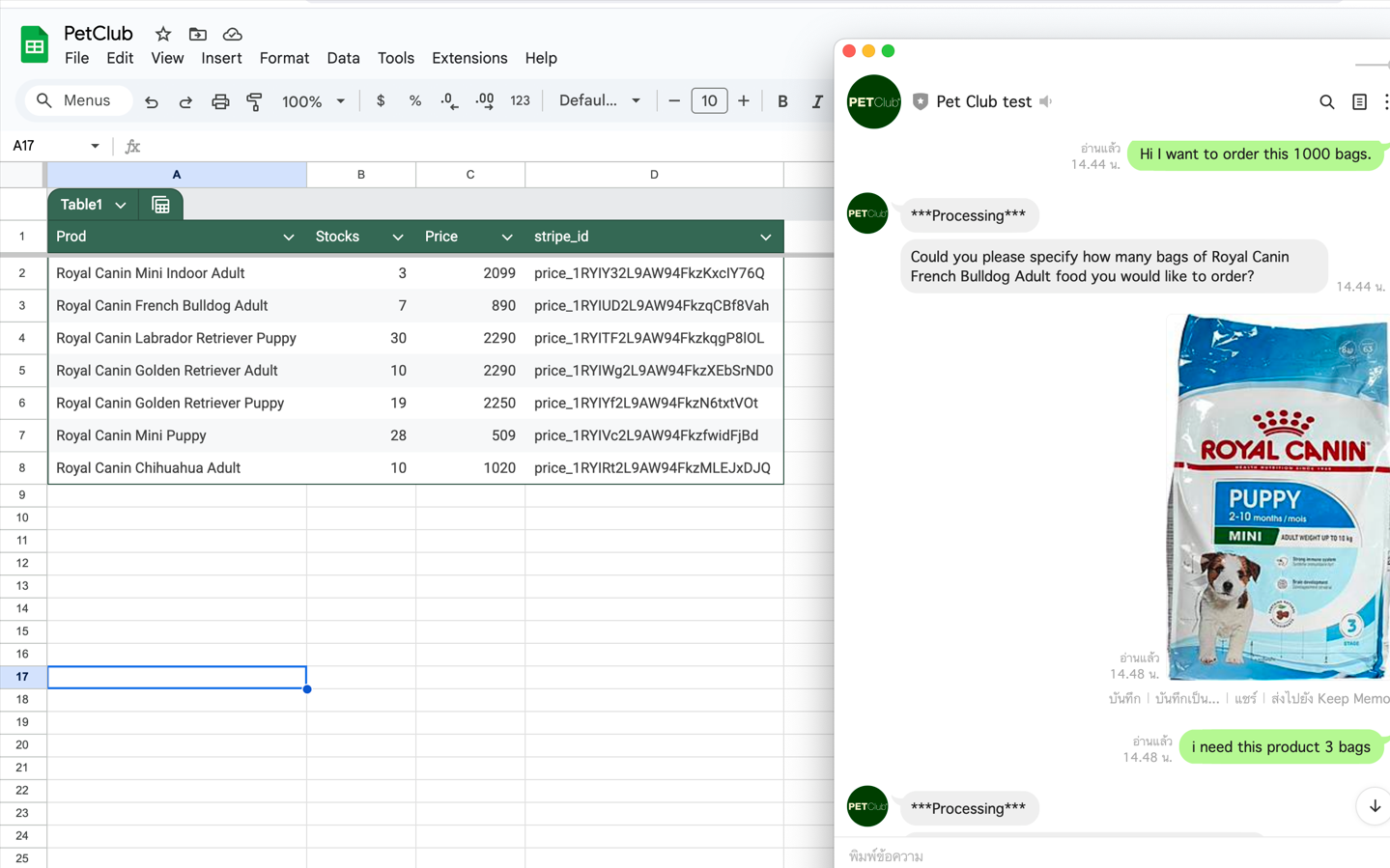Jump to latest message down arrow
Image resolution: width=1390 pixels, height=868 pixels.
(x=1374, y=806)
